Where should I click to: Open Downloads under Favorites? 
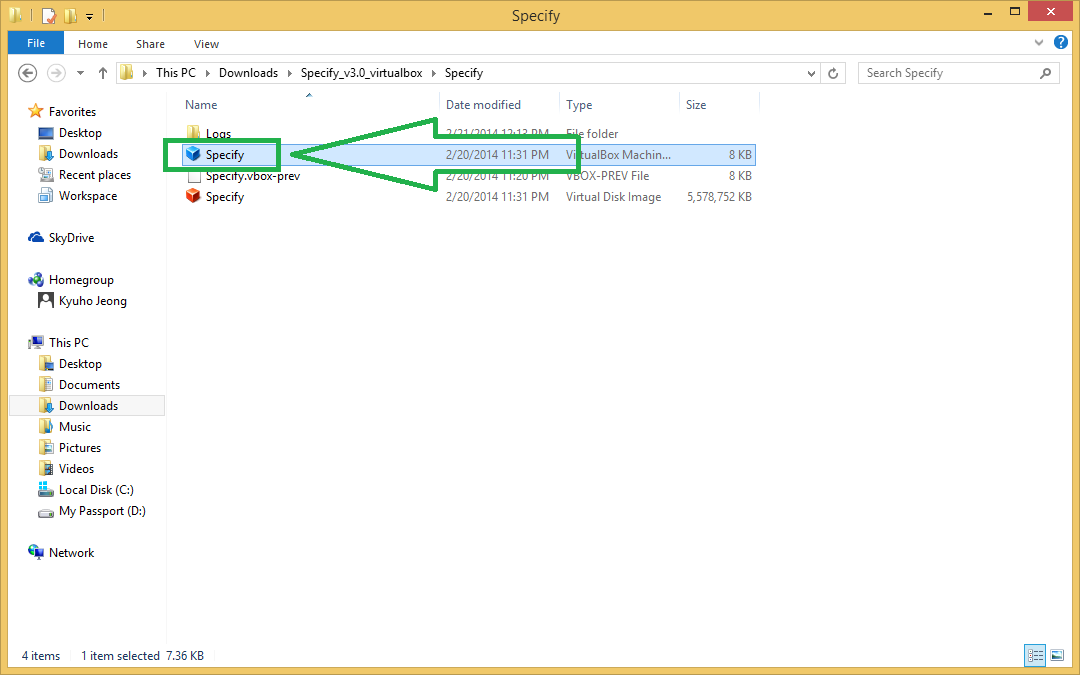pyautogui.click(x=88, y=154)
